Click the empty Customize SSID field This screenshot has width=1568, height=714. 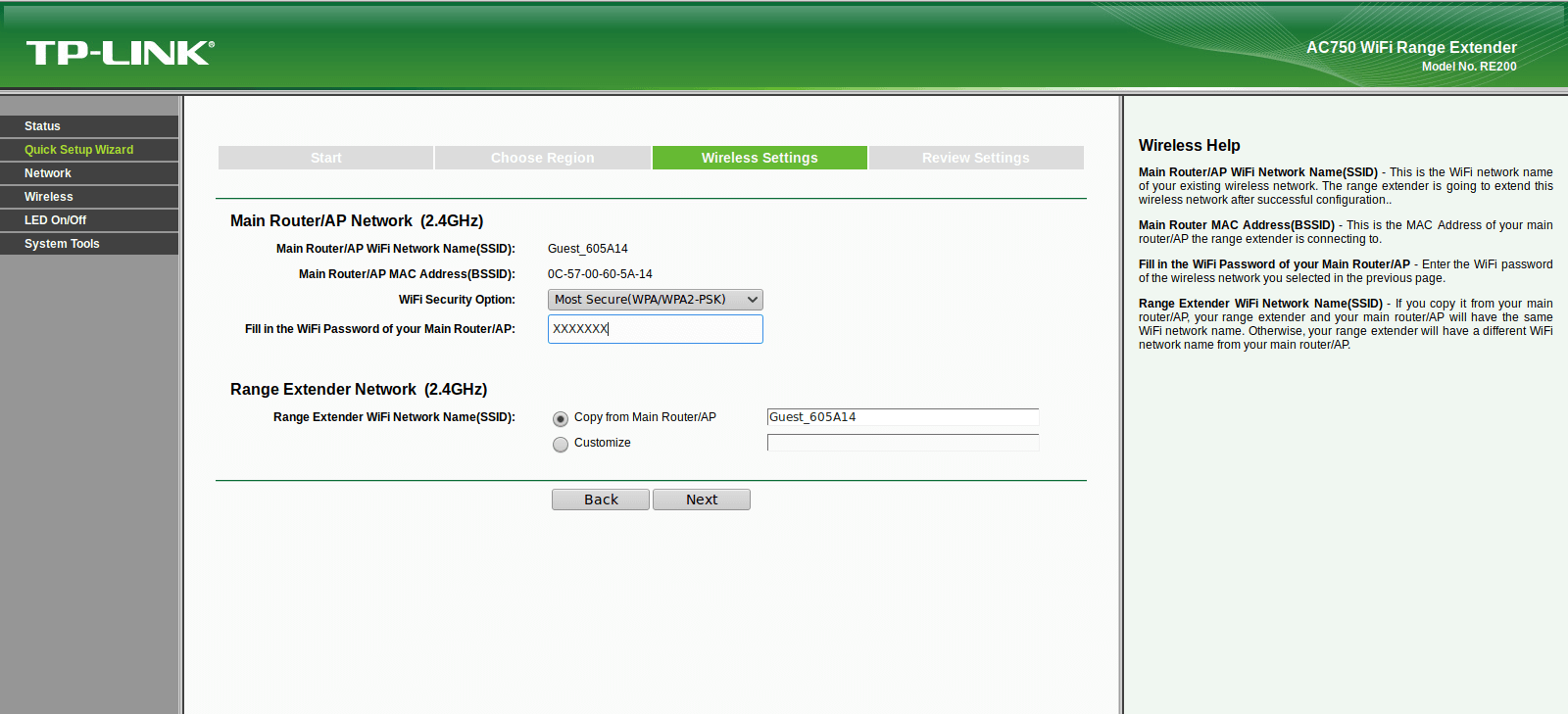coord(903,443)
